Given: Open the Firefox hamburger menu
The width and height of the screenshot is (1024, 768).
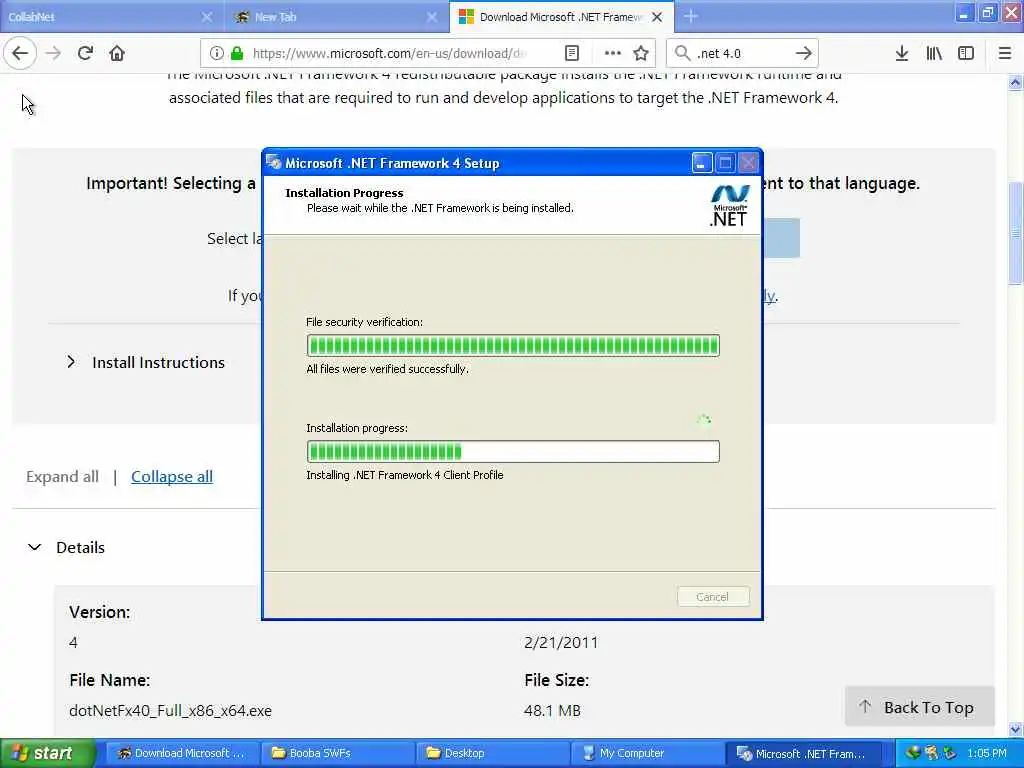Looking at the screenshot, I should coord(1005,53).
